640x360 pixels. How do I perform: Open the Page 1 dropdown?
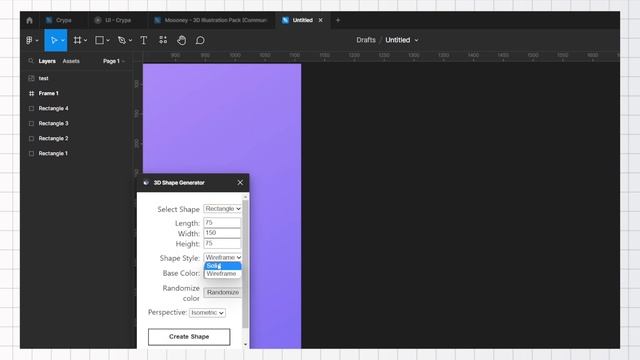point(114,61)
